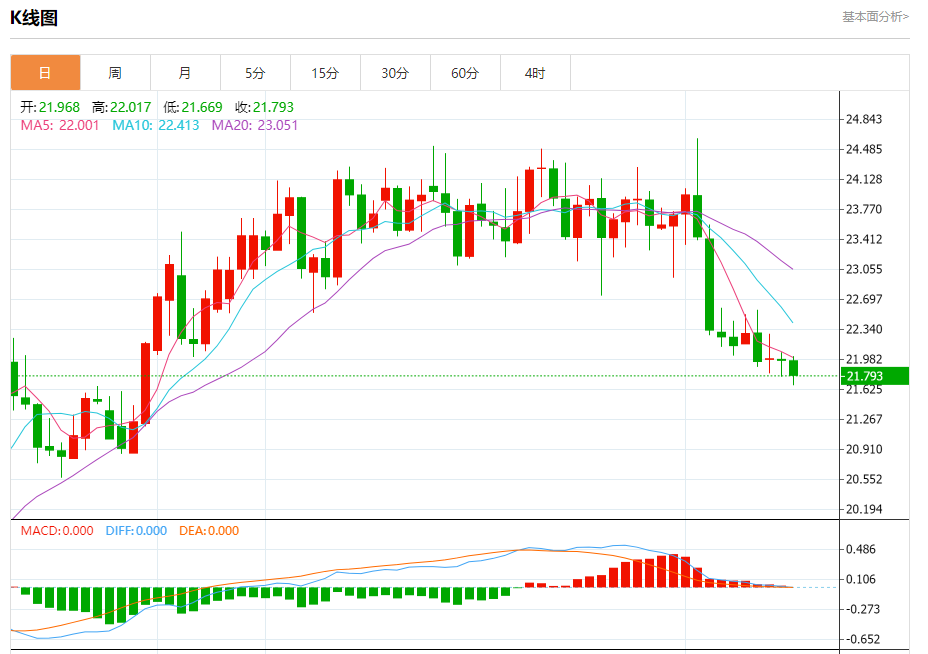This screenshot has height=654, width=928.
Task: Click the 23.055 price axis label
Action: click(863, 269)
